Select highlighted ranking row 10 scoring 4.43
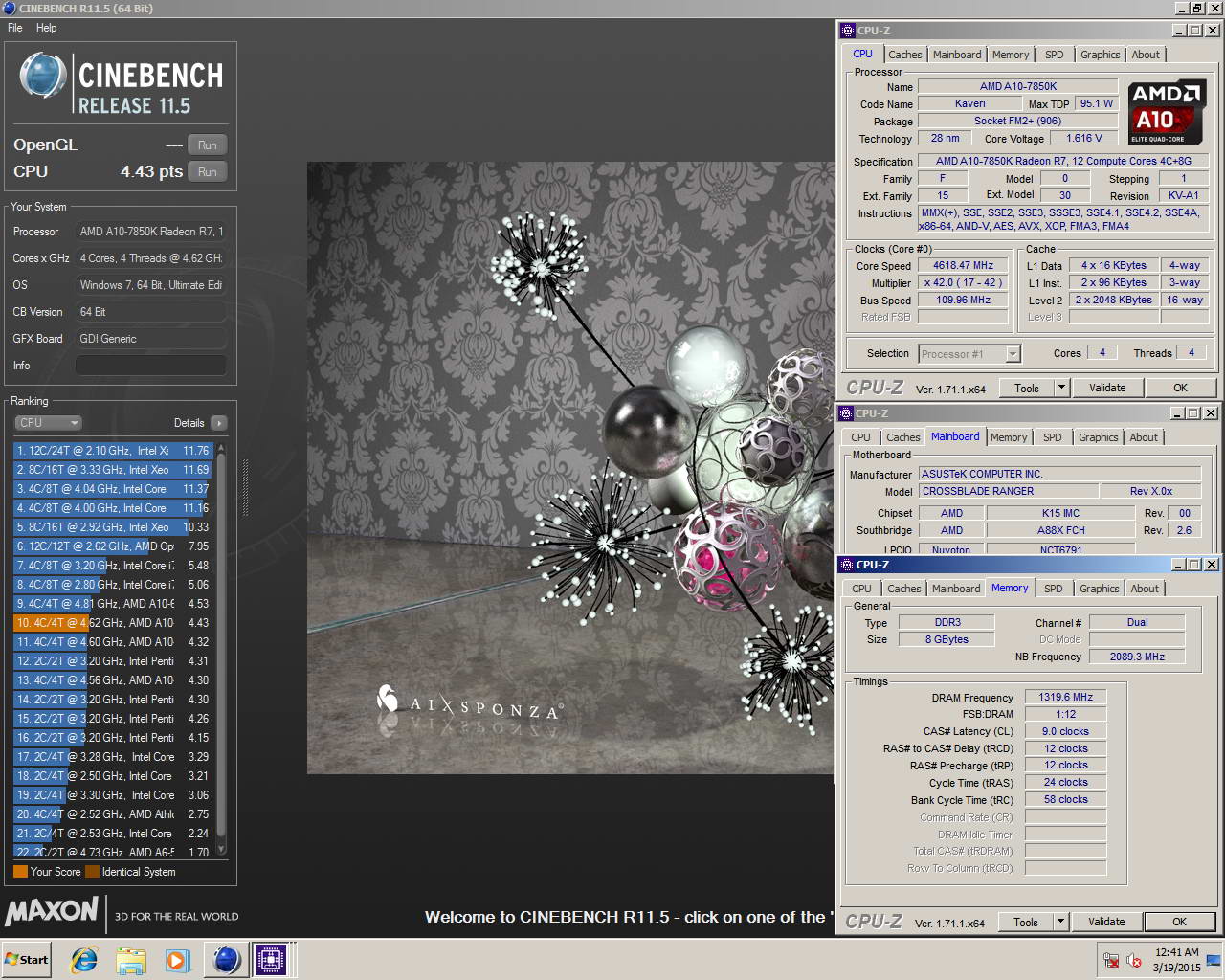This screenshot has height=980, width=1225. tap(113, 623)
